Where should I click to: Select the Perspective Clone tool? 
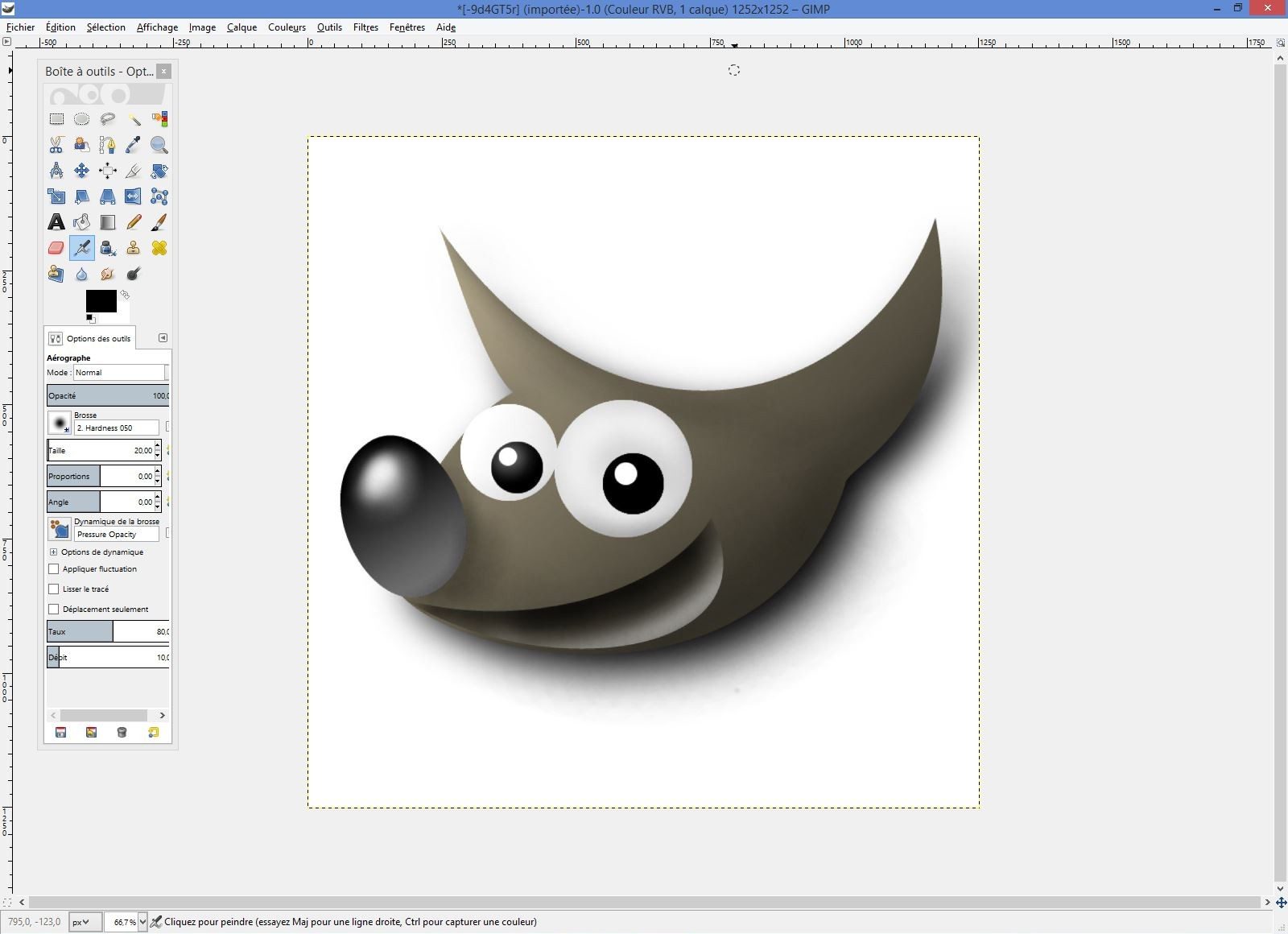point(56,274)
